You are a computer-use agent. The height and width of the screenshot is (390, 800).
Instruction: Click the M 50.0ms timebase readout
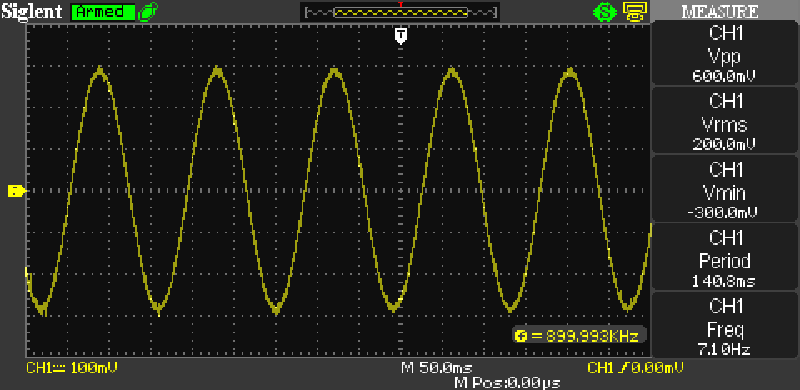click(x=437, y=368)
